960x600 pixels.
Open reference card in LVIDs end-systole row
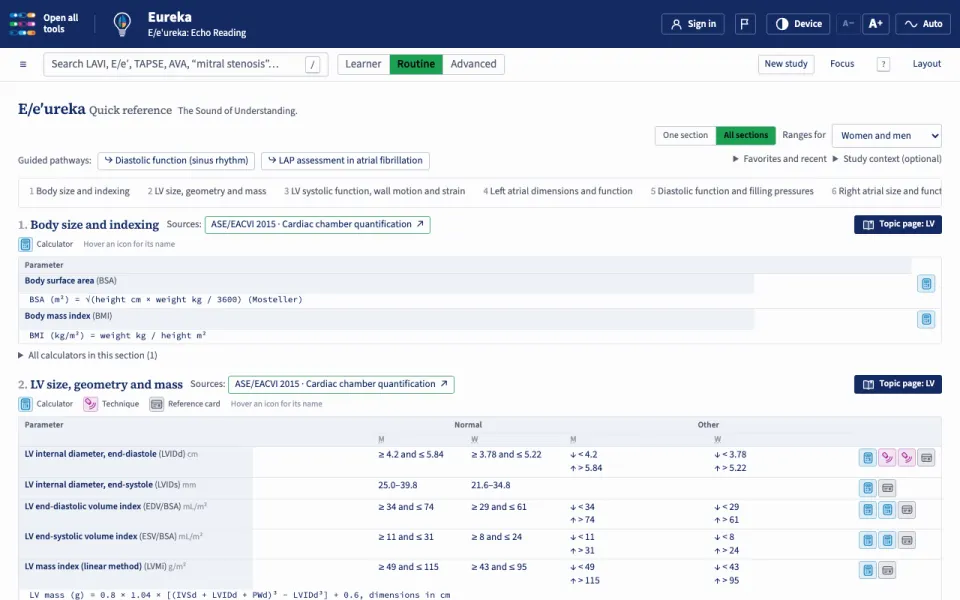[887, 488]
